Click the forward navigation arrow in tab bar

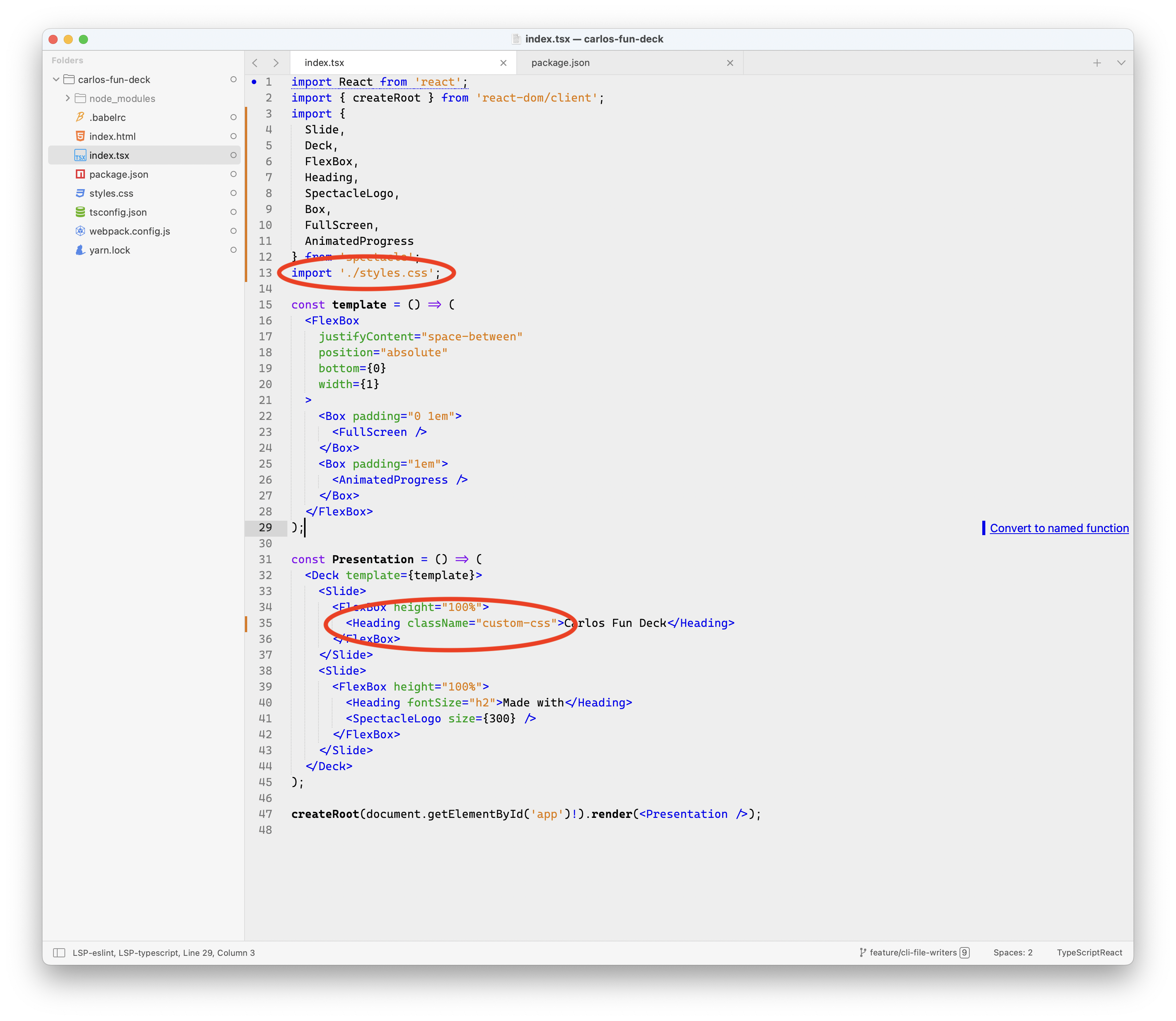point(276,63)
